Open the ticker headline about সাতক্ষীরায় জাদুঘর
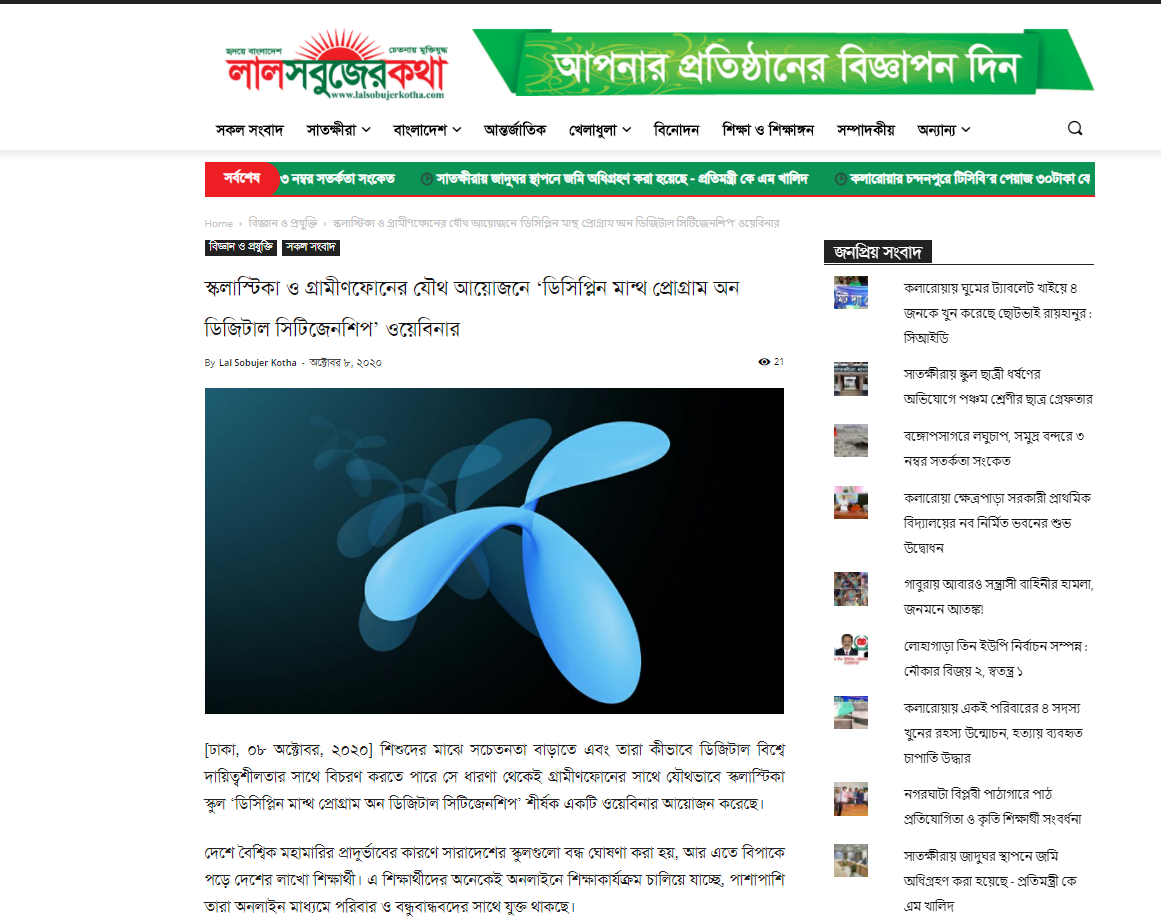This screenshot has width=1161, height=921. coord(621,179)
